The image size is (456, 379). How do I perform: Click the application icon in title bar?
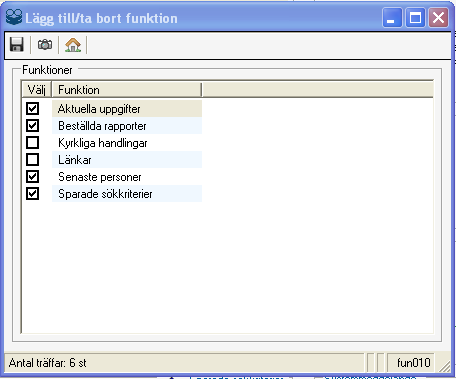(x=14, y=17)
